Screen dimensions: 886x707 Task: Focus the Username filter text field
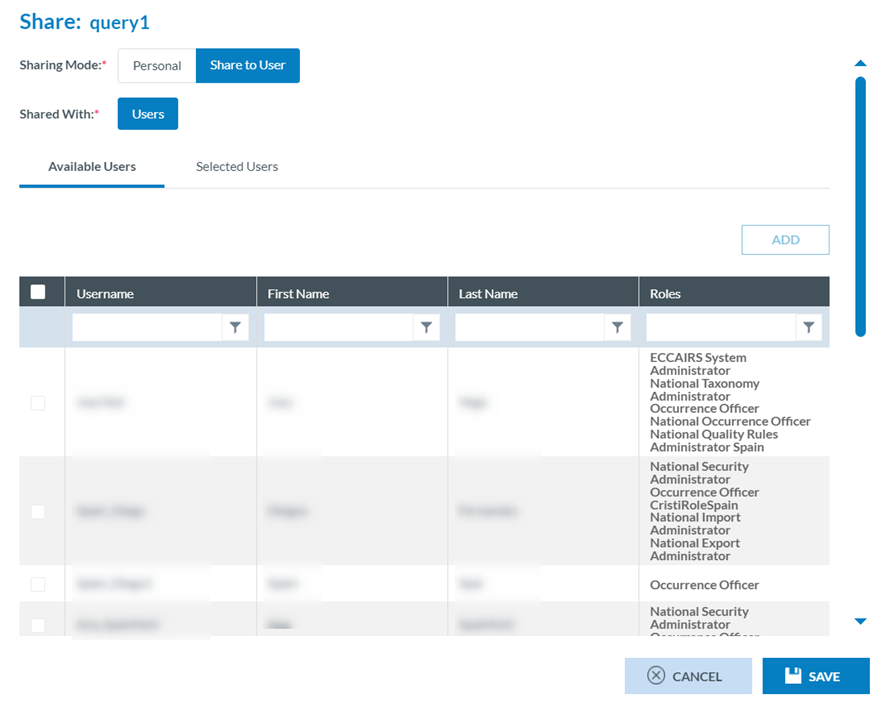click(147, 327)
